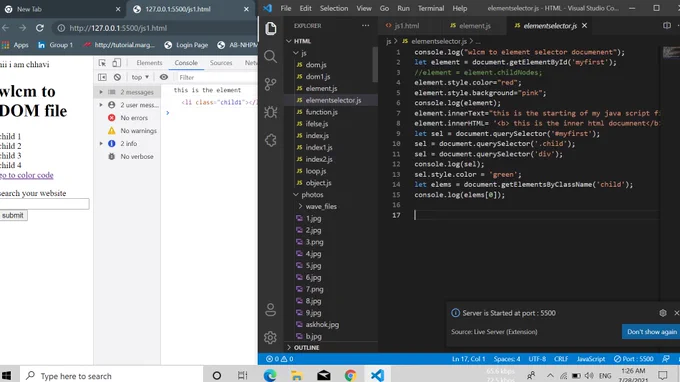Open the top context dropdown in console

140,77
